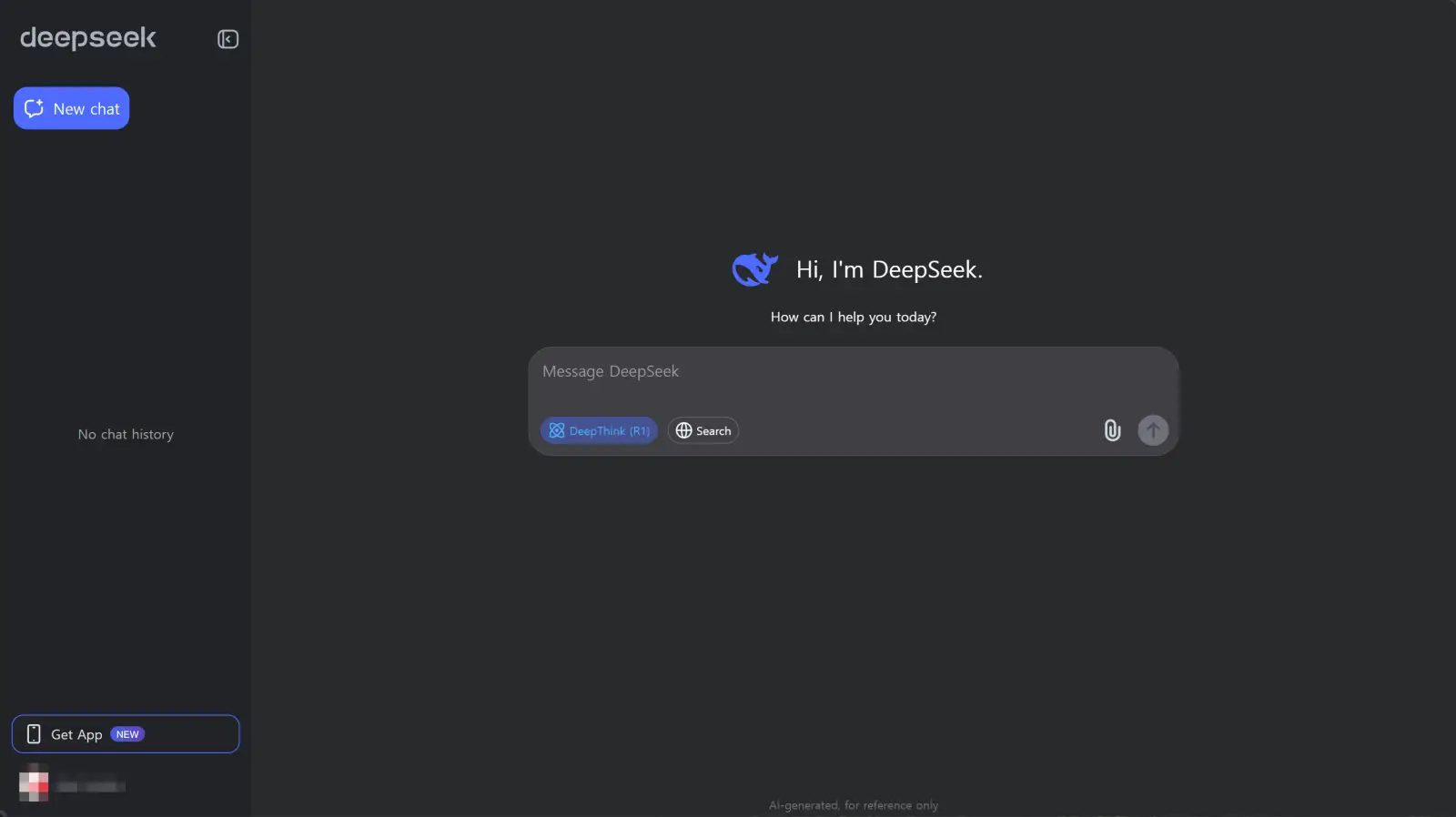
Task: Open the user profile at sidebar bottom
Action: [72, 785]
